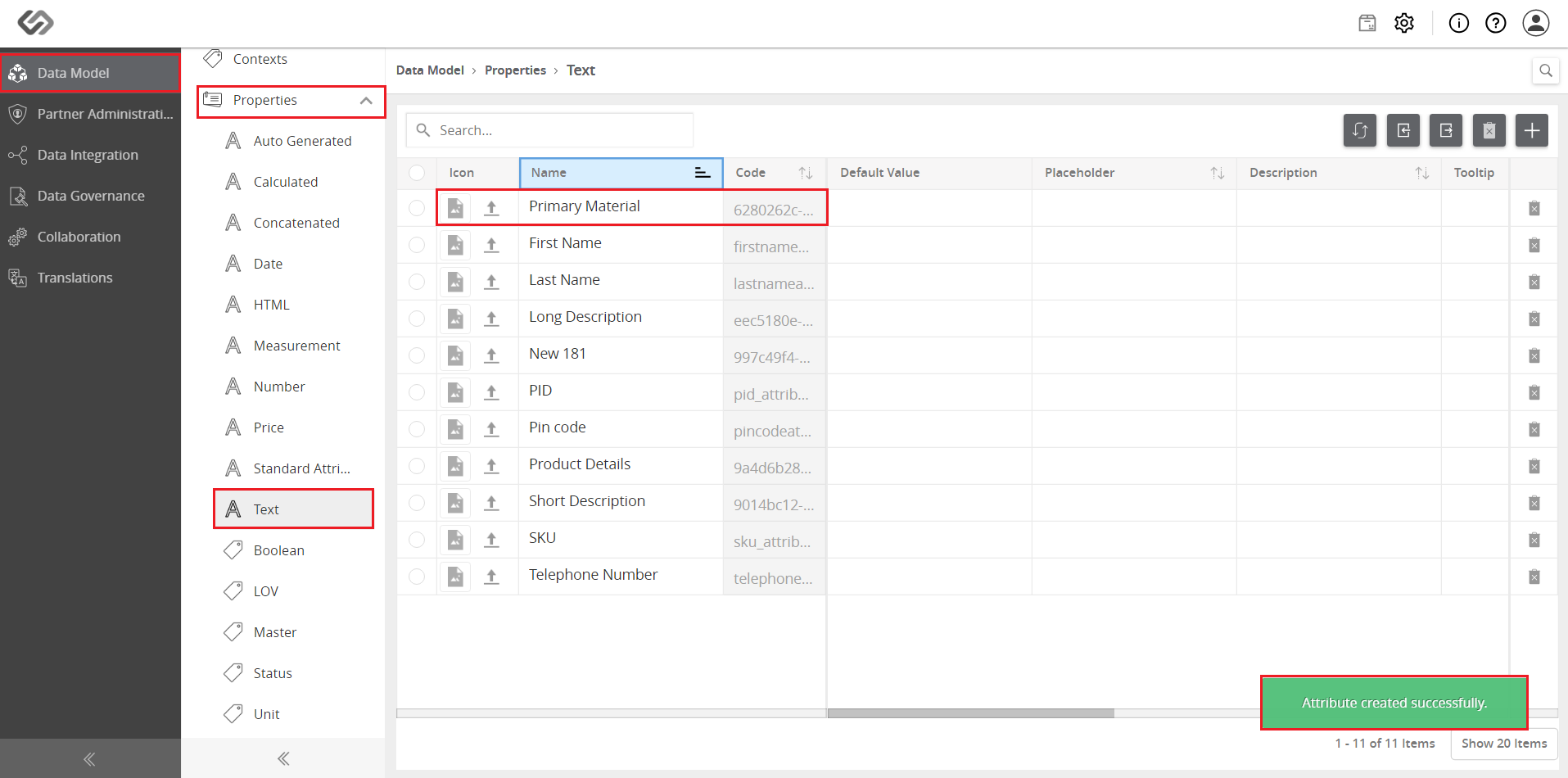Open the Show 20 Items selector
The width and height of the screenshot is (1568, 778).
(1504, 744)
